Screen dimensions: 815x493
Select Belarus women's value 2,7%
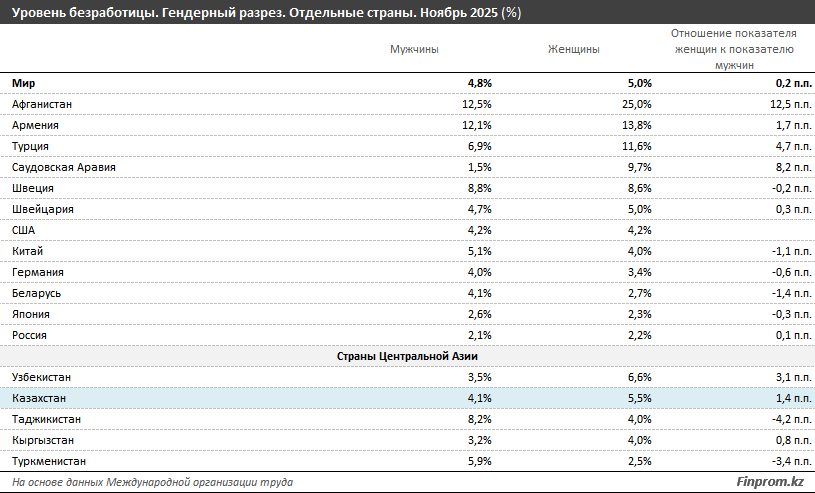(639, 293)
